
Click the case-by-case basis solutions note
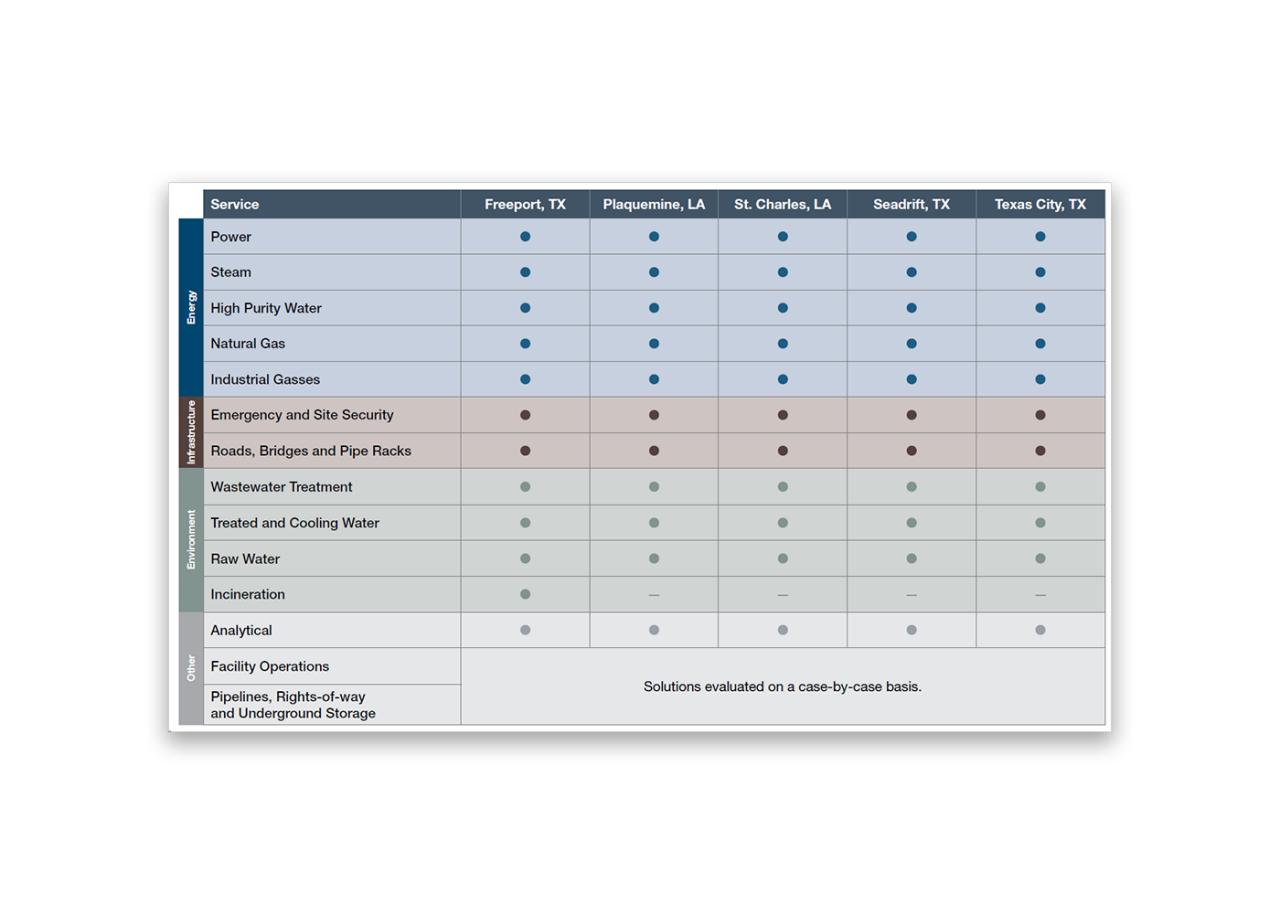click(x=782, y=686)
